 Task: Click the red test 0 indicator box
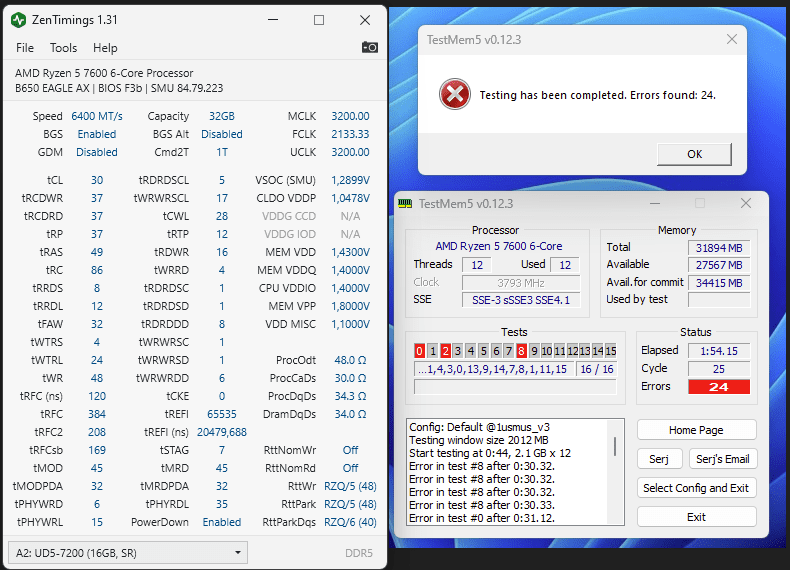[x=419, y=351]
